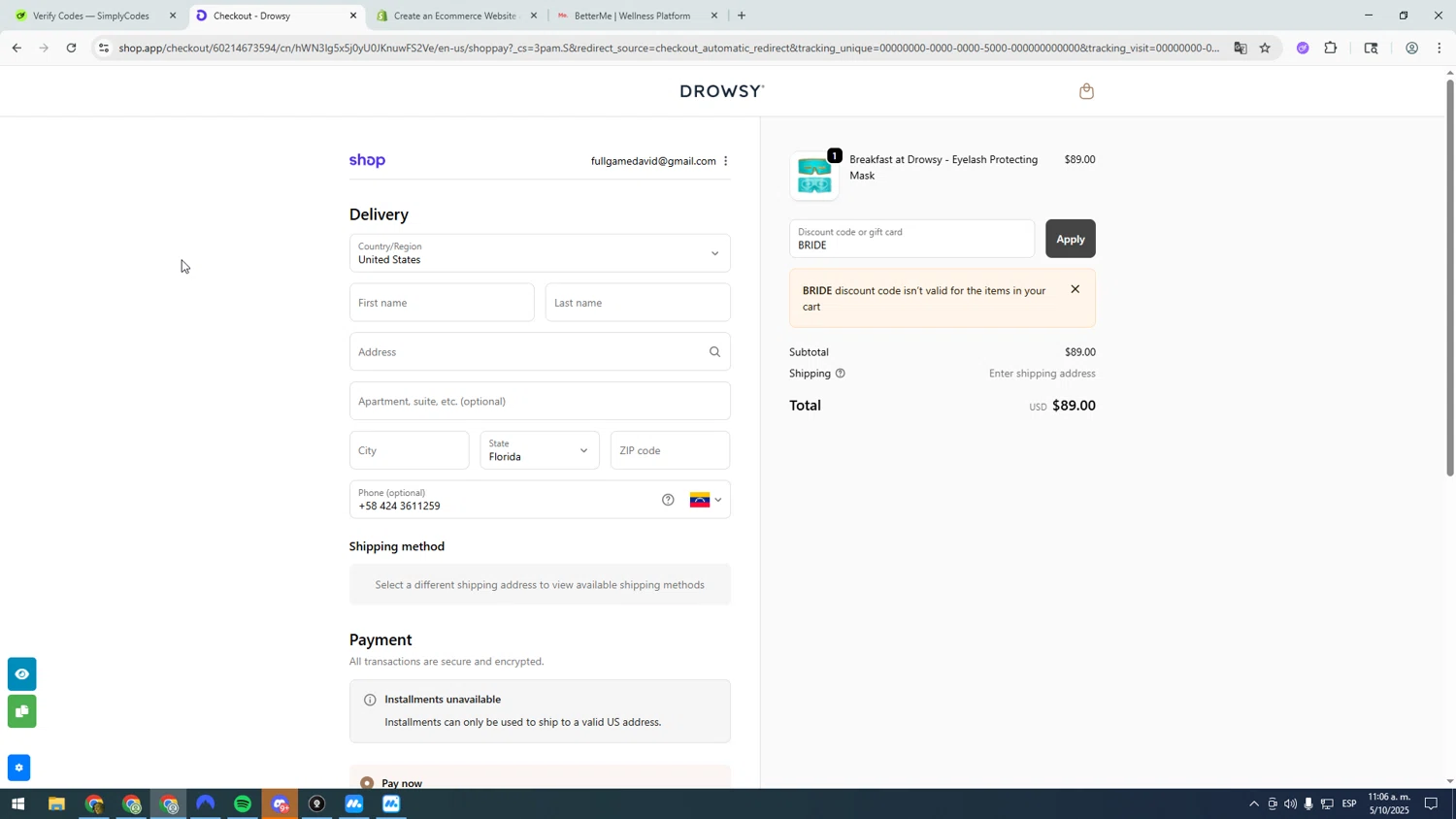The image size is (1456, 819).
Task: Open Chrome three-dot menu
Action: [x=1439, y=48]
